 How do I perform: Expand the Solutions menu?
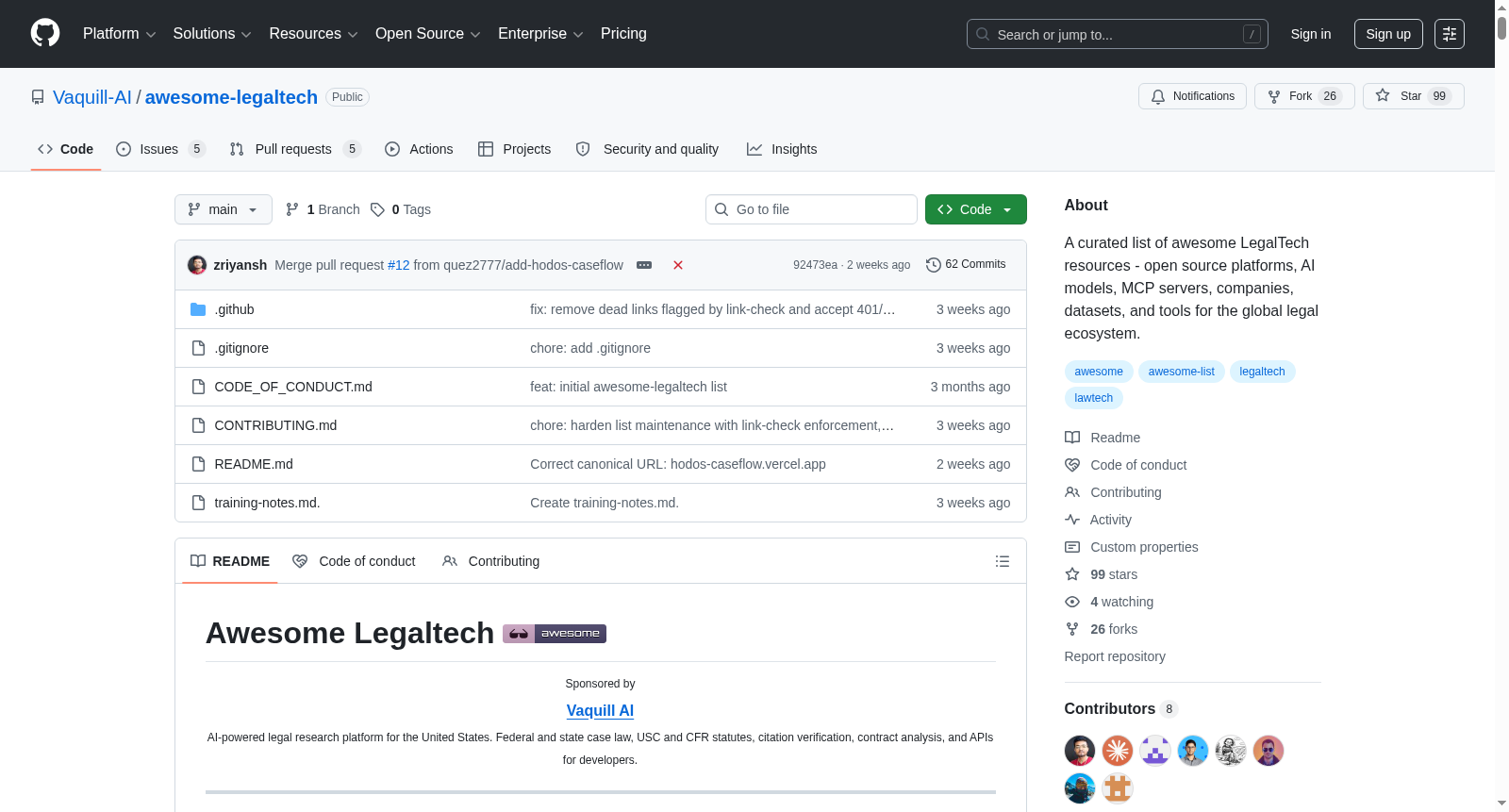pos(212,34)
